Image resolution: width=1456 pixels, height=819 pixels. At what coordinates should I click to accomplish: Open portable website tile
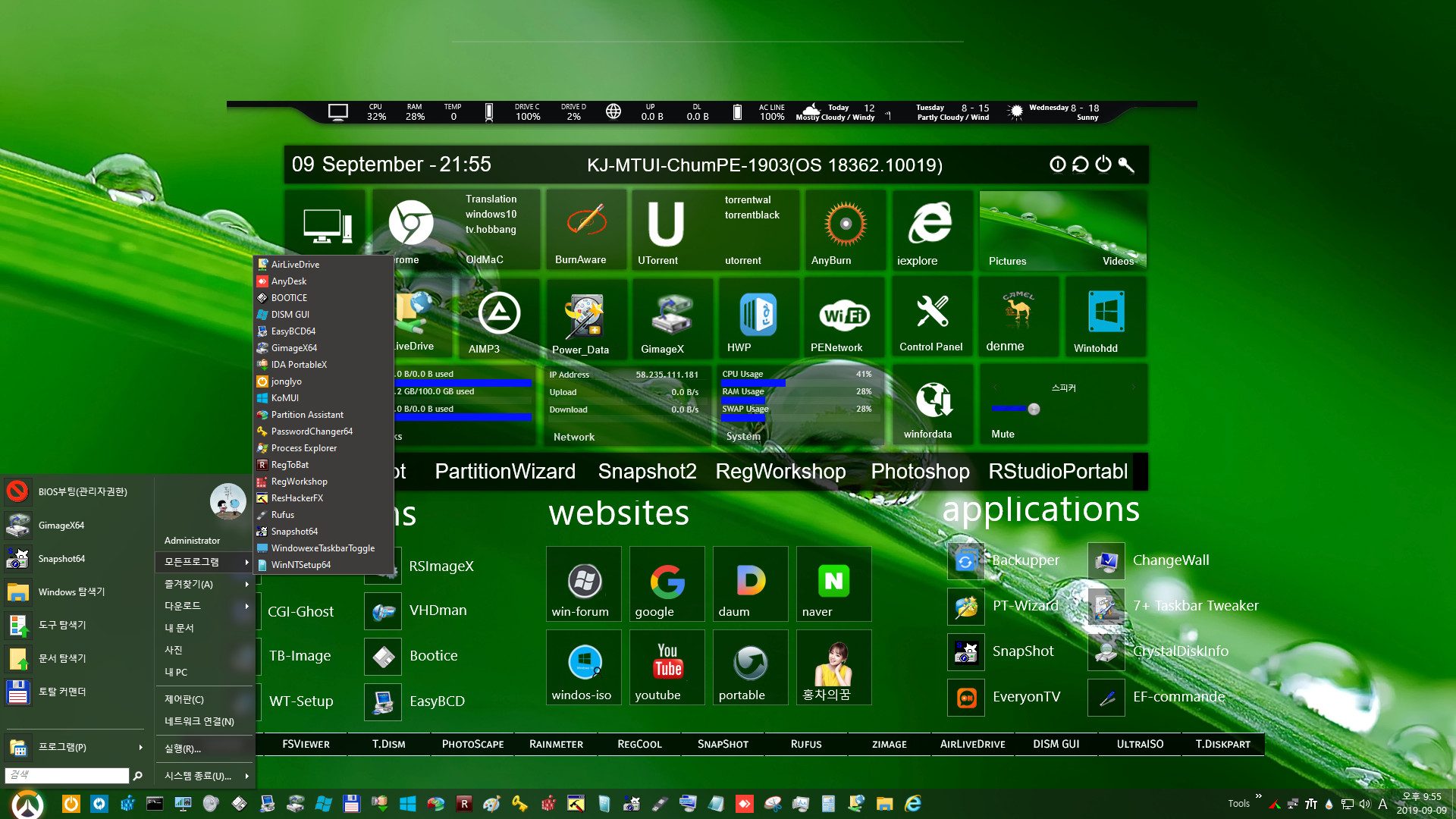tap(751, 667)
